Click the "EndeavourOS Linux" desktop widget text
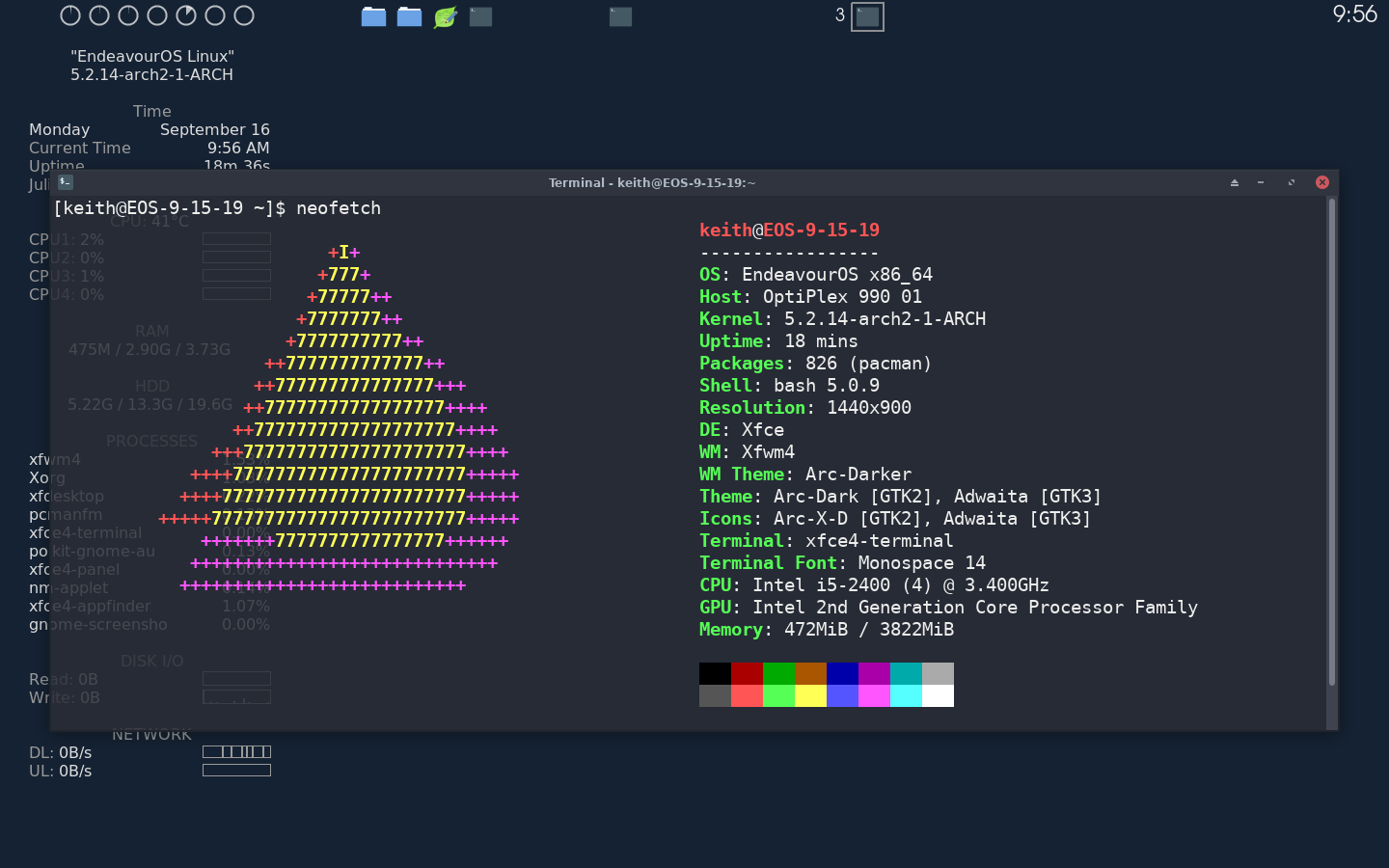1389x868 pixels. pos(152,56)
